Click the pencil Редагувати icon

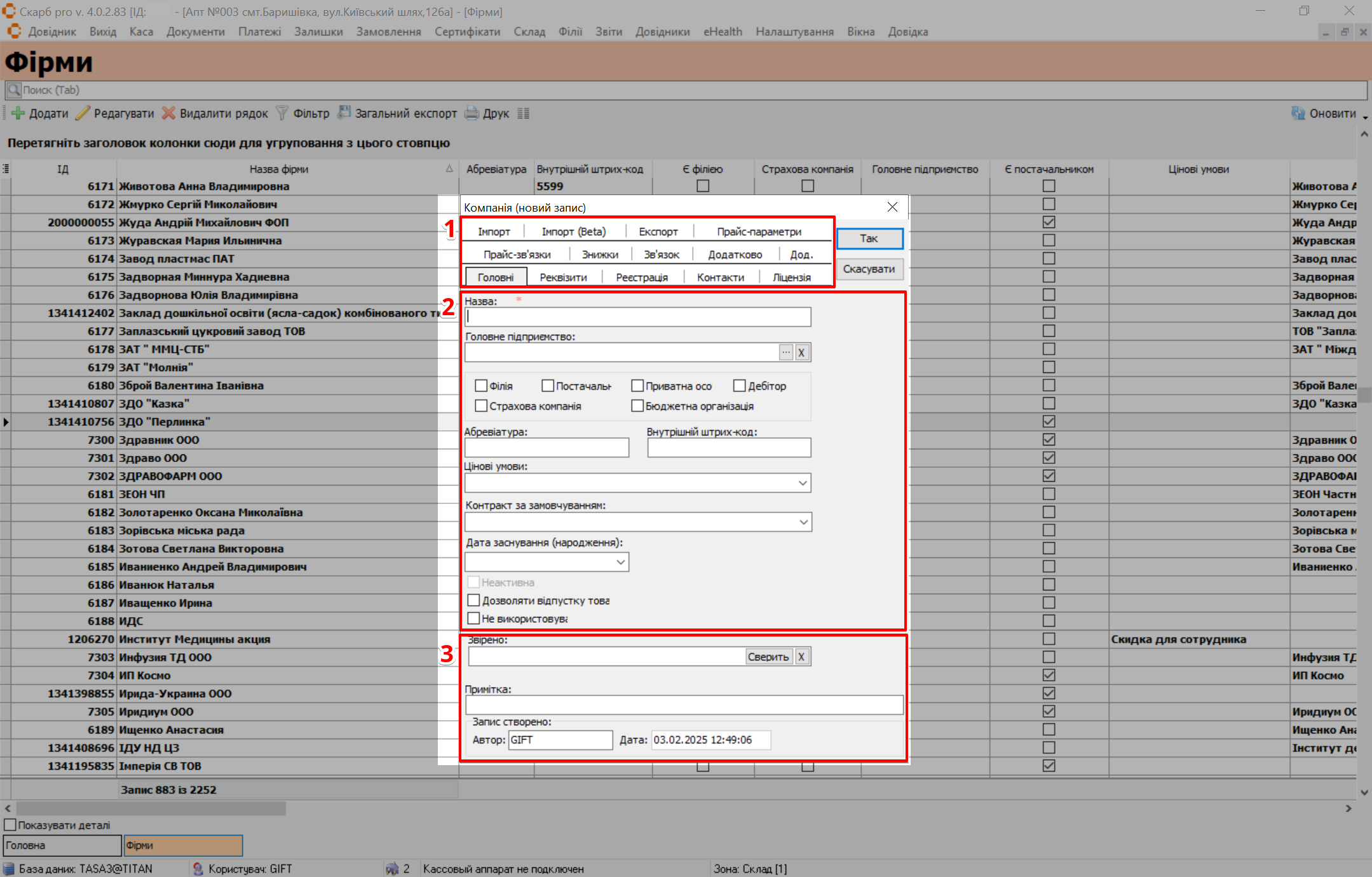(83, 114)
